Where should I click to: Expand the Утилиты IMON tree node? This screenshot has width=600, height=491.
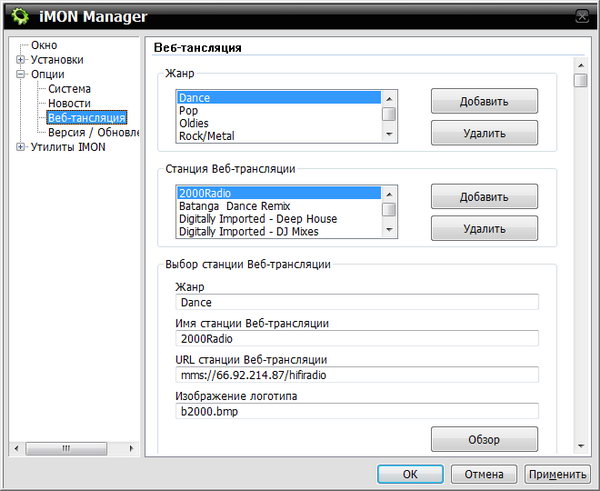tap(21, 147)
